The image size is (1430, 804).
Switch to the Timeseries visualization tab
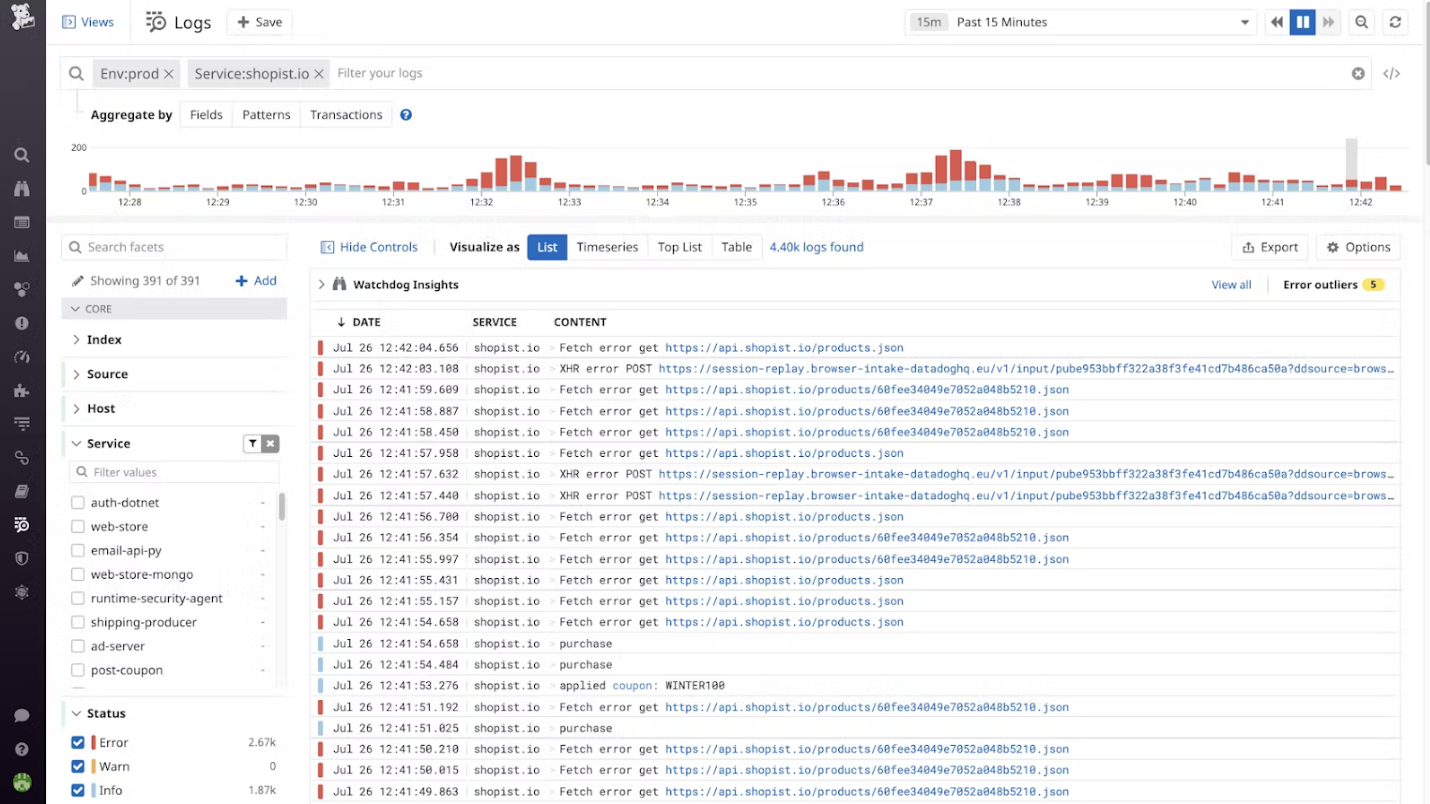point(607,247)
